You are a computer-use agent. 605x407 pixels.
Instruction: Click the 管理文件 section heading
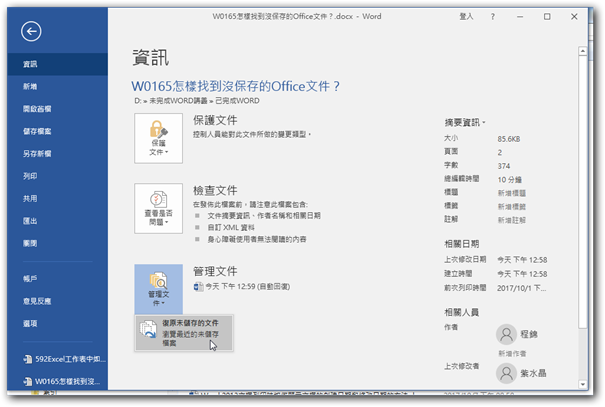(x=215, y=272)
